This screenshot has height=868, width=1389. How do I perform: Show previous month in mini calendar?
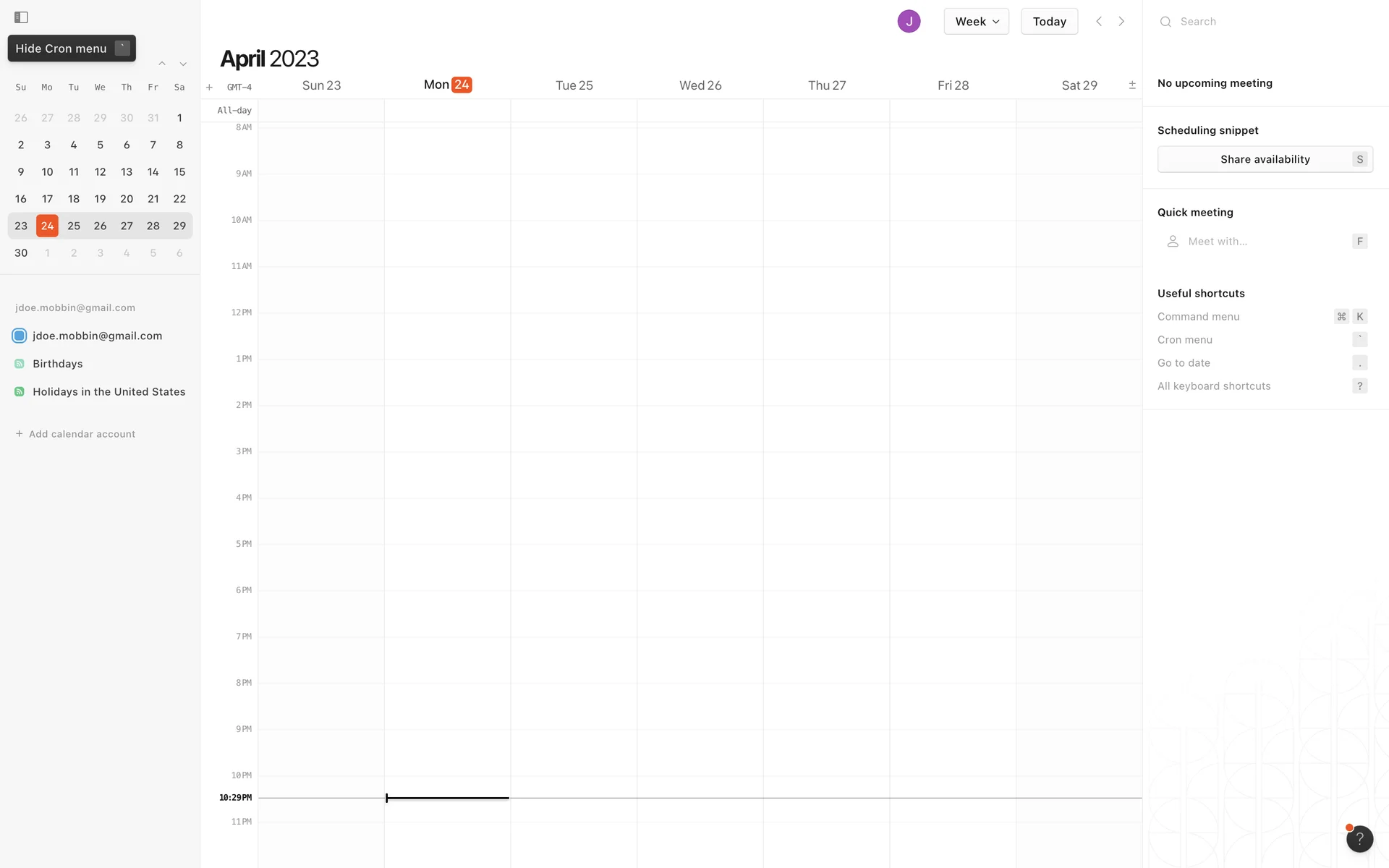click(x=162, y=64)
